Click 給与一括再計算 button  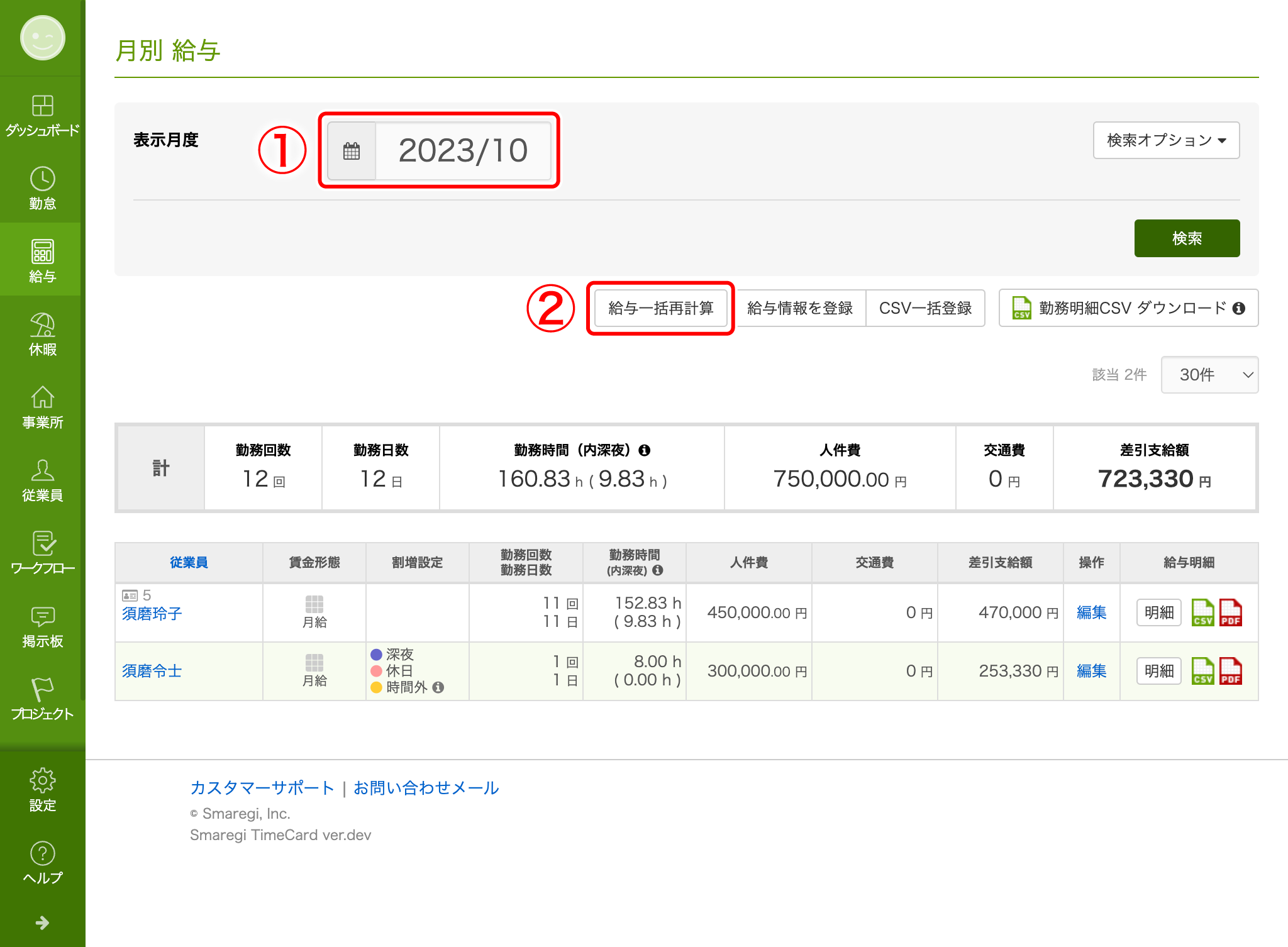coord(660,308)
